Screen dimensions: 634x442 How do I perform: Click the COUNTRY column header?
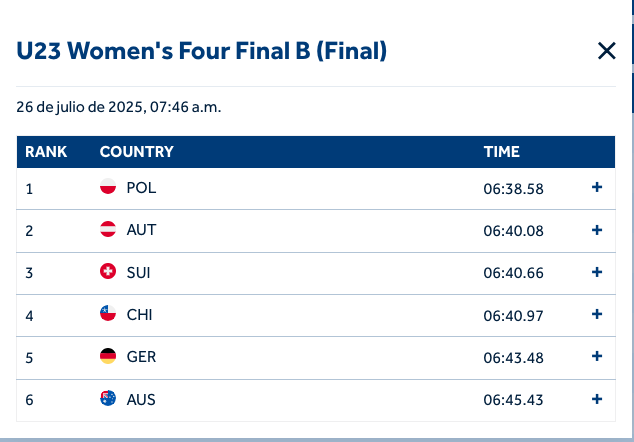pos(137,152)
